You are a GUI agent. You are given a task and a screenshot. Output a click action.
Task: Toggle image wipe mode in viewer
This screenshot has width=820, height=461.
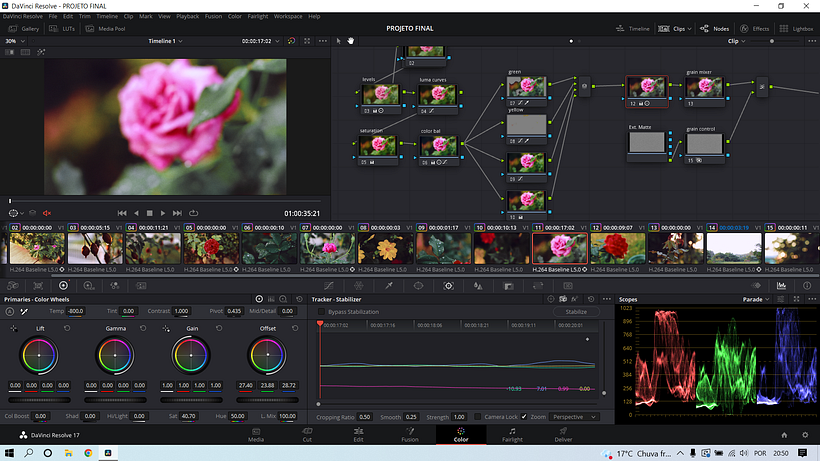pyautogui.click(x=9, y=52)
